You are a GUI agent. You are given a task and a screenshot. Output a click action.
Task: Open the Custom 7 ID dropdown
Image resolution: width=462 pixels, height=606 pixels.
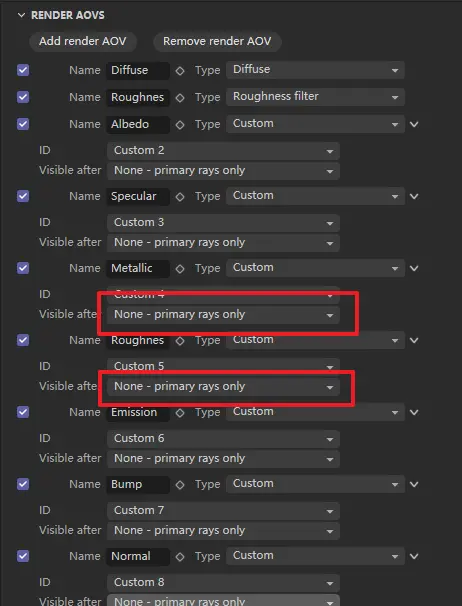tap(223, 511)
